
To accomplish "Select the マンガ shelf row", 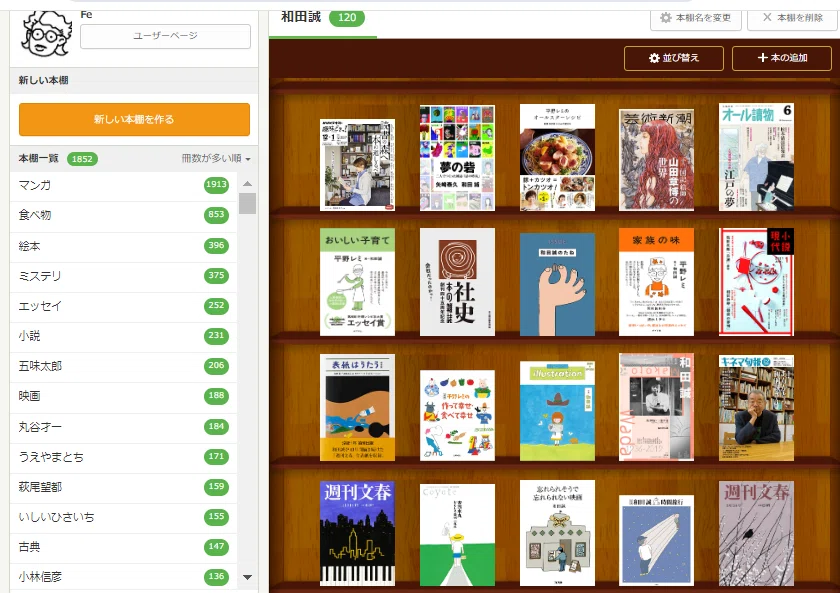I will point(123,185).
